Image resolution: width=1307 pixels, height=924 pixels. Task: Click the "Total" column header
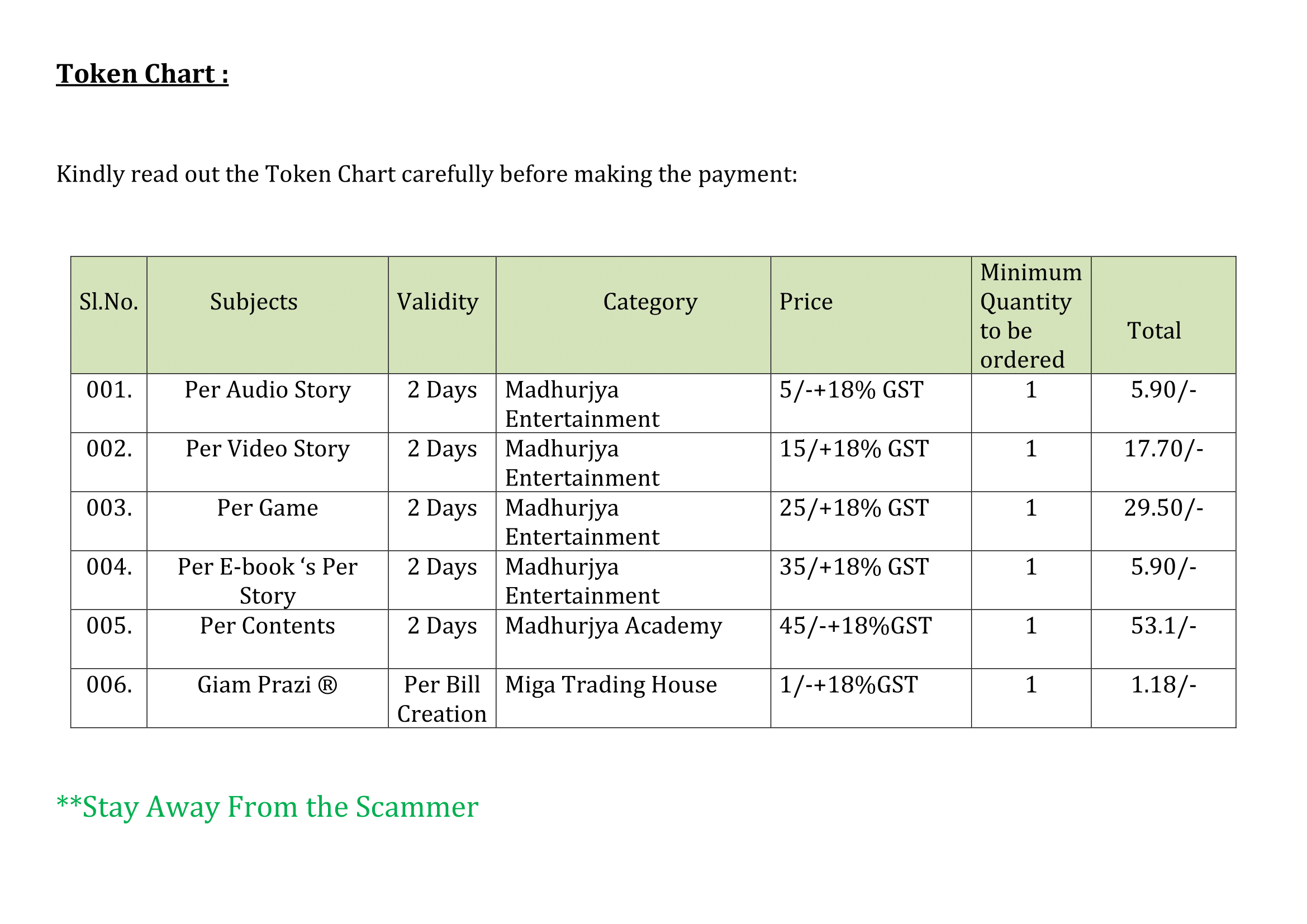click(1154, 331)
